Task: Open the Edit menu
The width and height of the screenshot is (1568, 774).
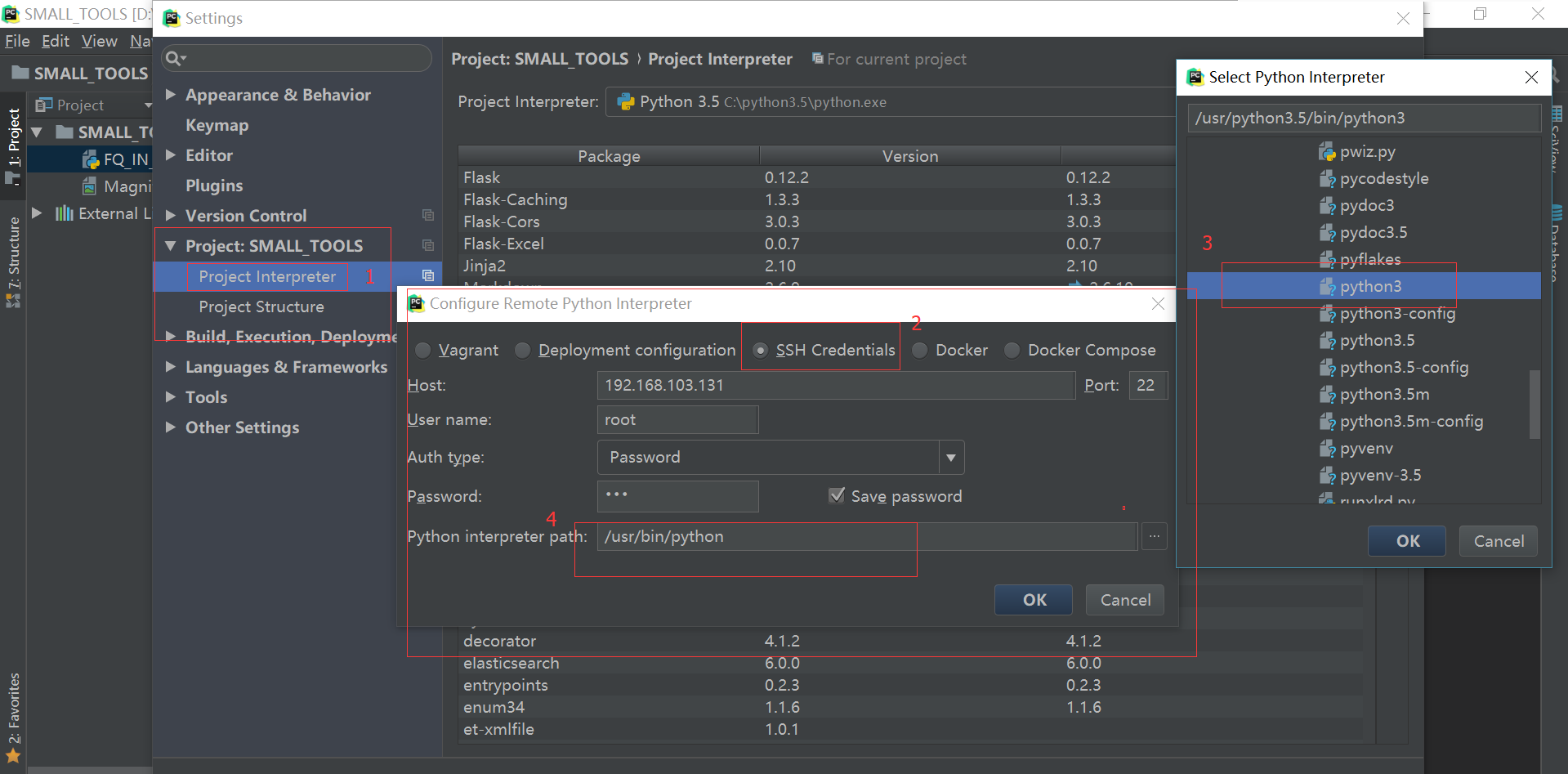Action: point(56,41)
